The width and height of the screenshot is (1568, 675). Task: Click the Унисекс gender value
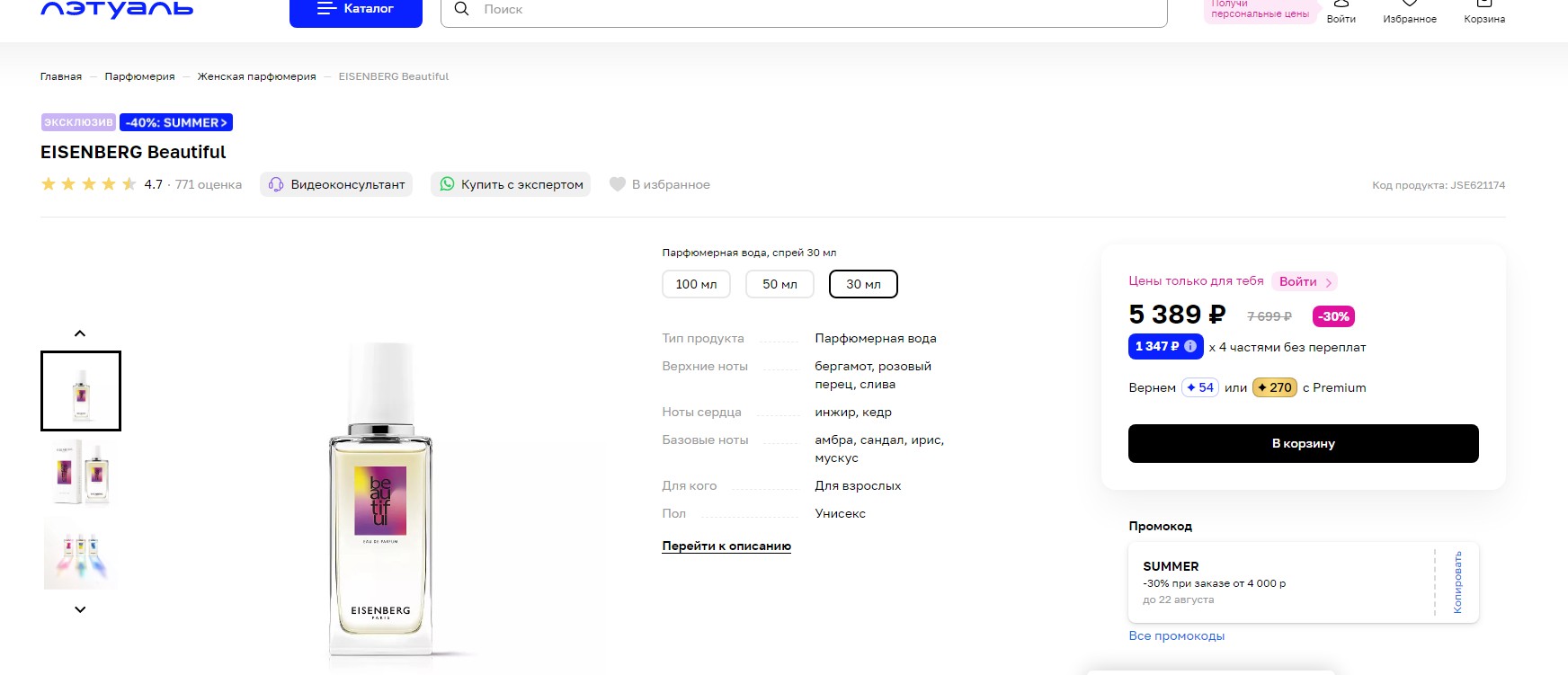point(841,513)
